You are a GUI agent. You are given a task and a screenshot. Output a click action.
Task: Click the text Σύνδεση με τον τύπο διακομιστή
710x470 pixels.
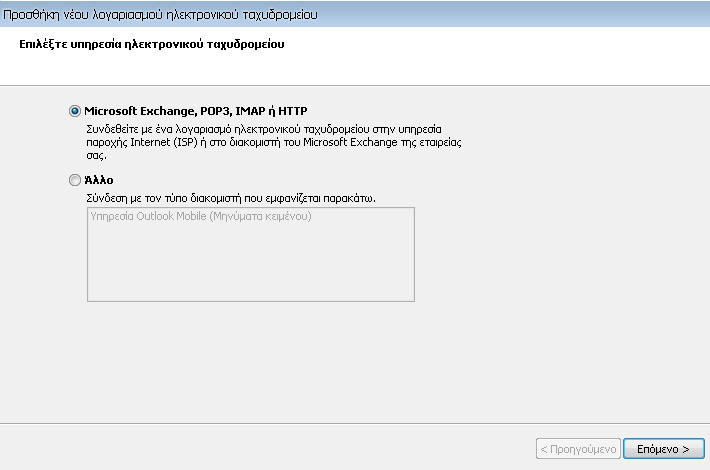click(231, 198)
